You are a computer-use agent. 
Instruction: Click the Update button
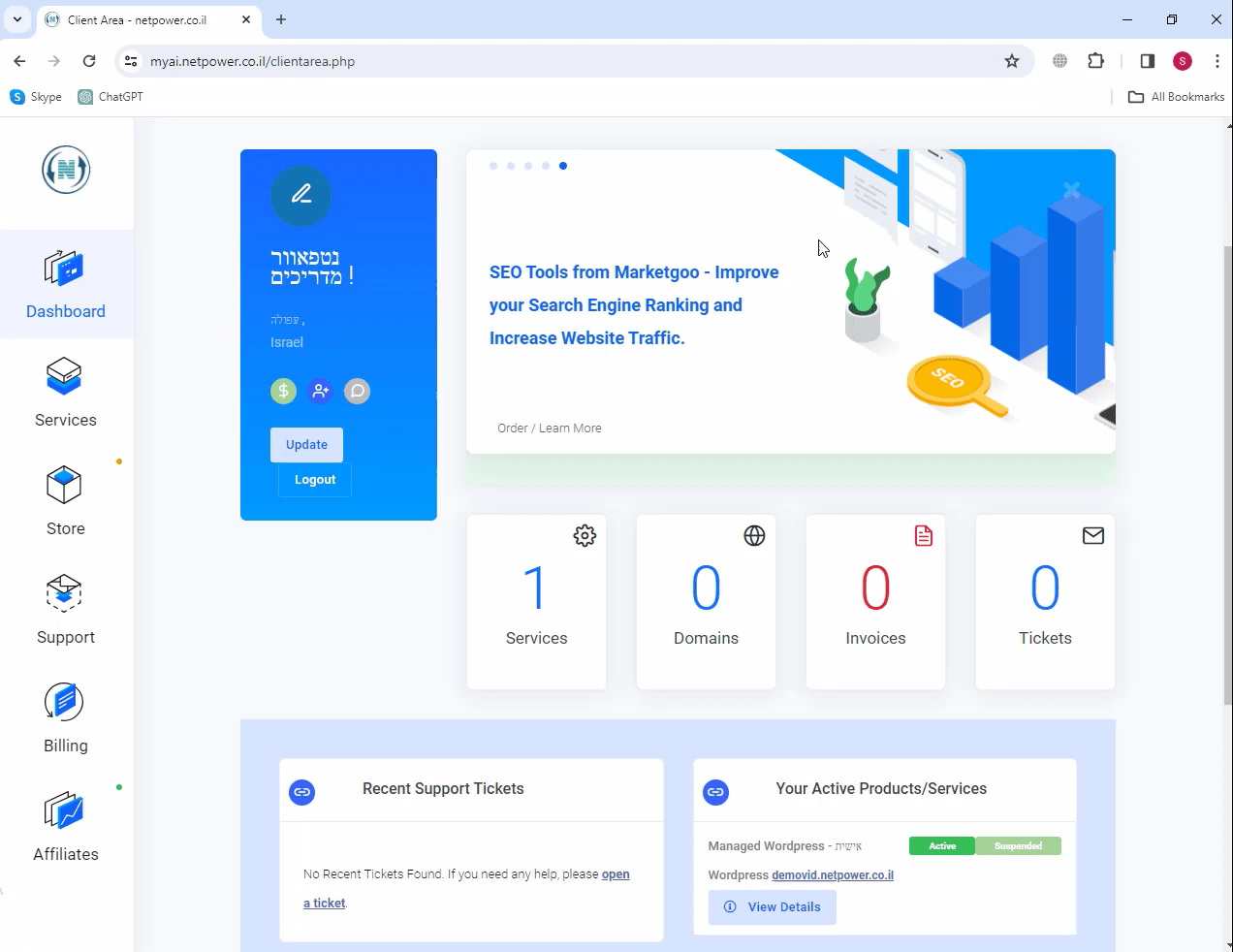(306, 445)
